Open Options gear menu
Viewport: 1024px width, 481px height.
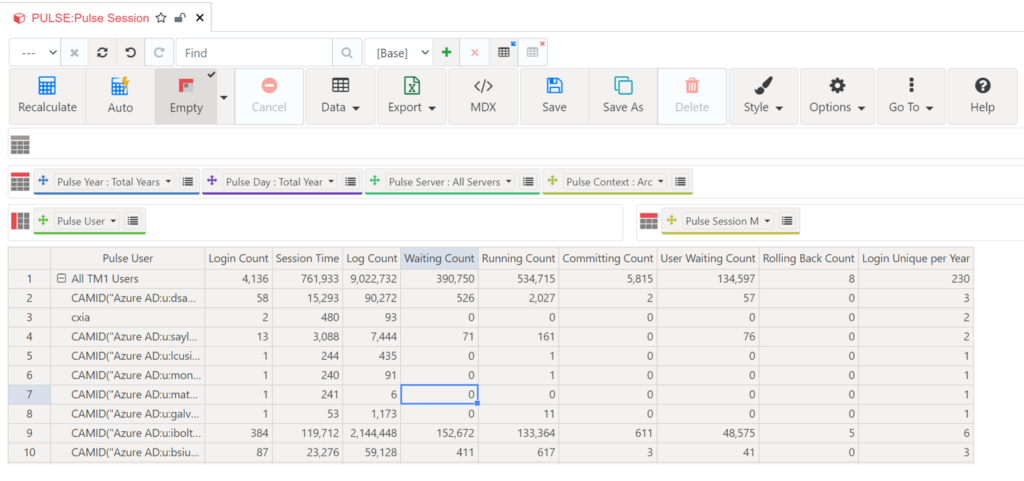click(x=837, y=96)
